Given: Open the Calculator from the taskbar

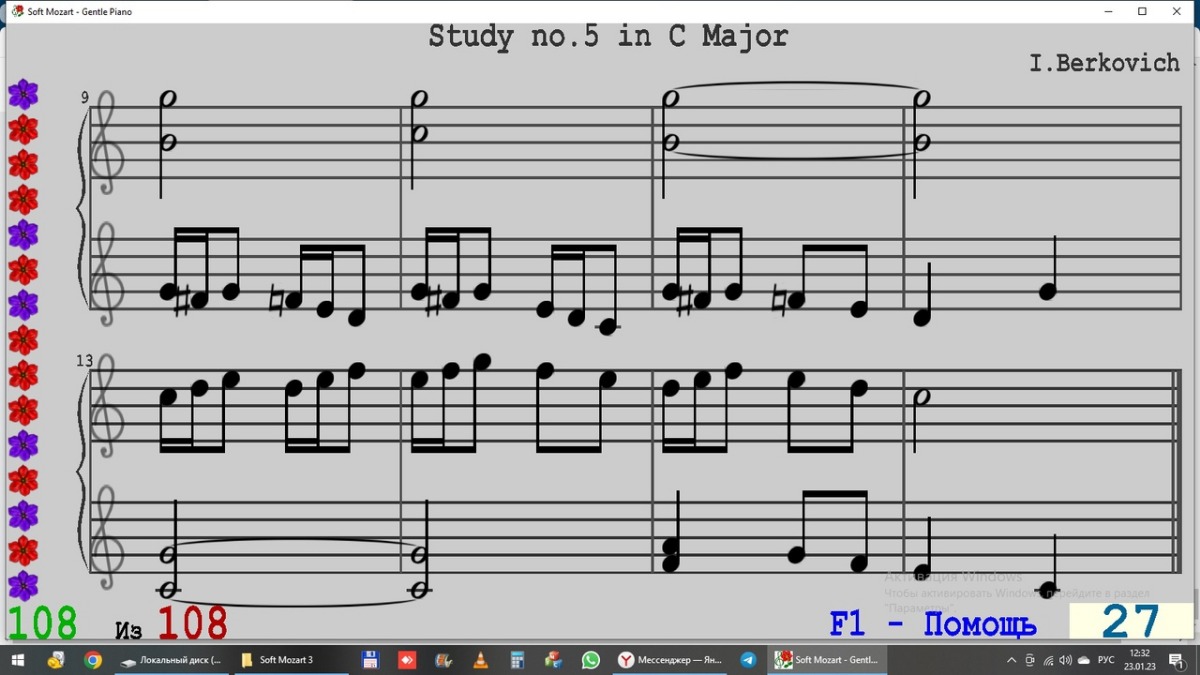Looking at the screenshot, I should (x=517, y=660).
